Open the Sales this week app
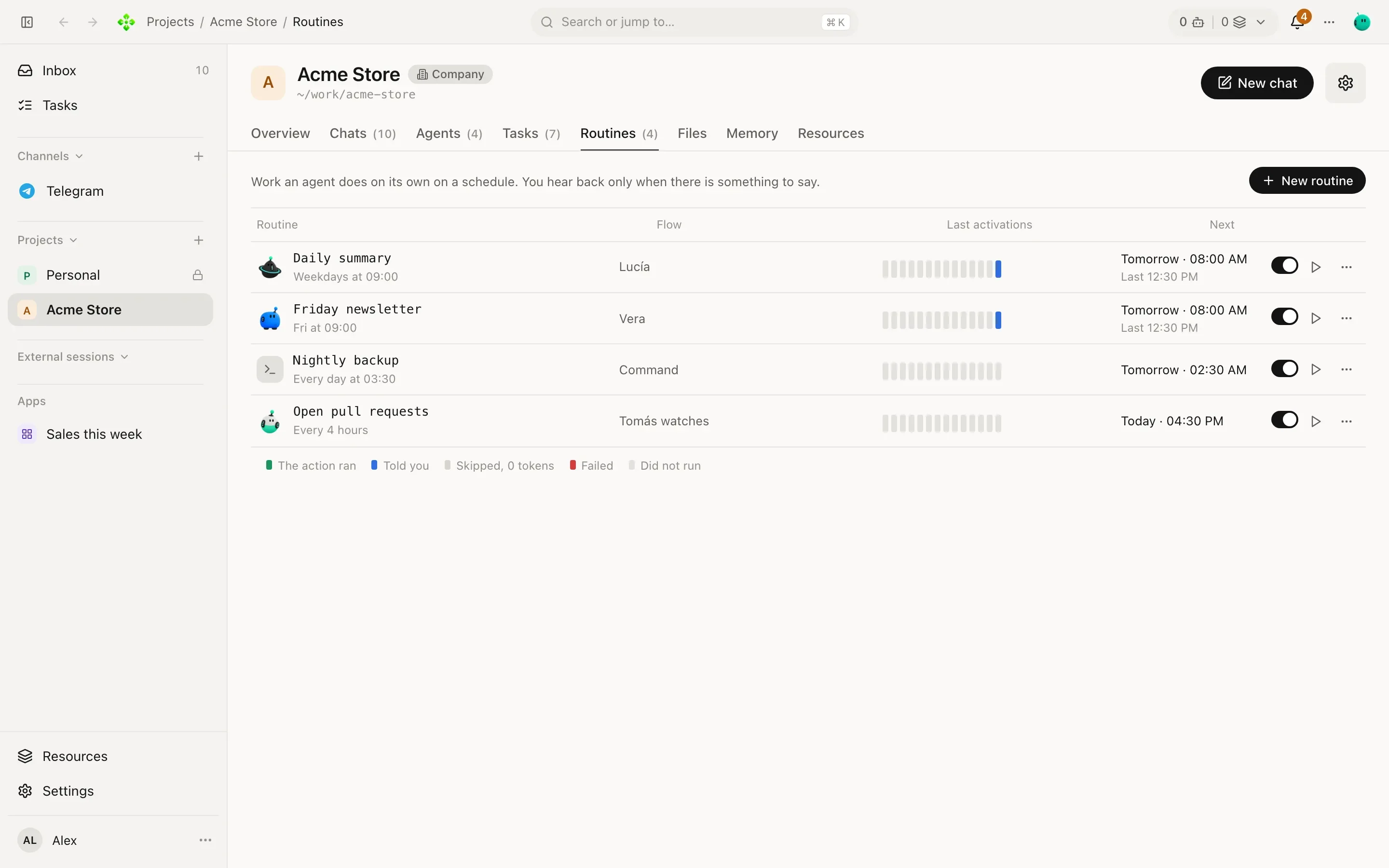The height and width of the screenshot is (868, 1389). pyautogui.click(x=110, y=434)
